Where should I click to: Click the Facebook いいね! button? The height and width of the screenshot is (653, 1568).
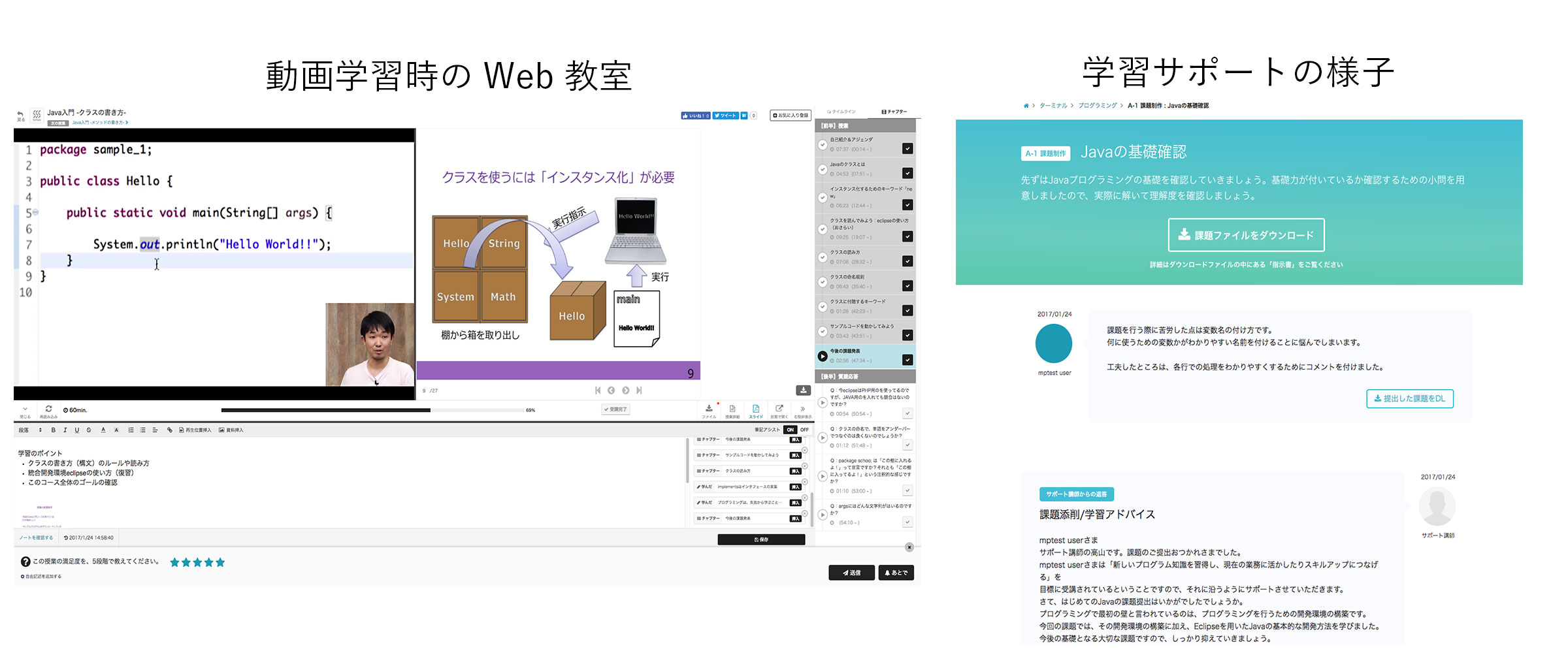click(695, 116)
